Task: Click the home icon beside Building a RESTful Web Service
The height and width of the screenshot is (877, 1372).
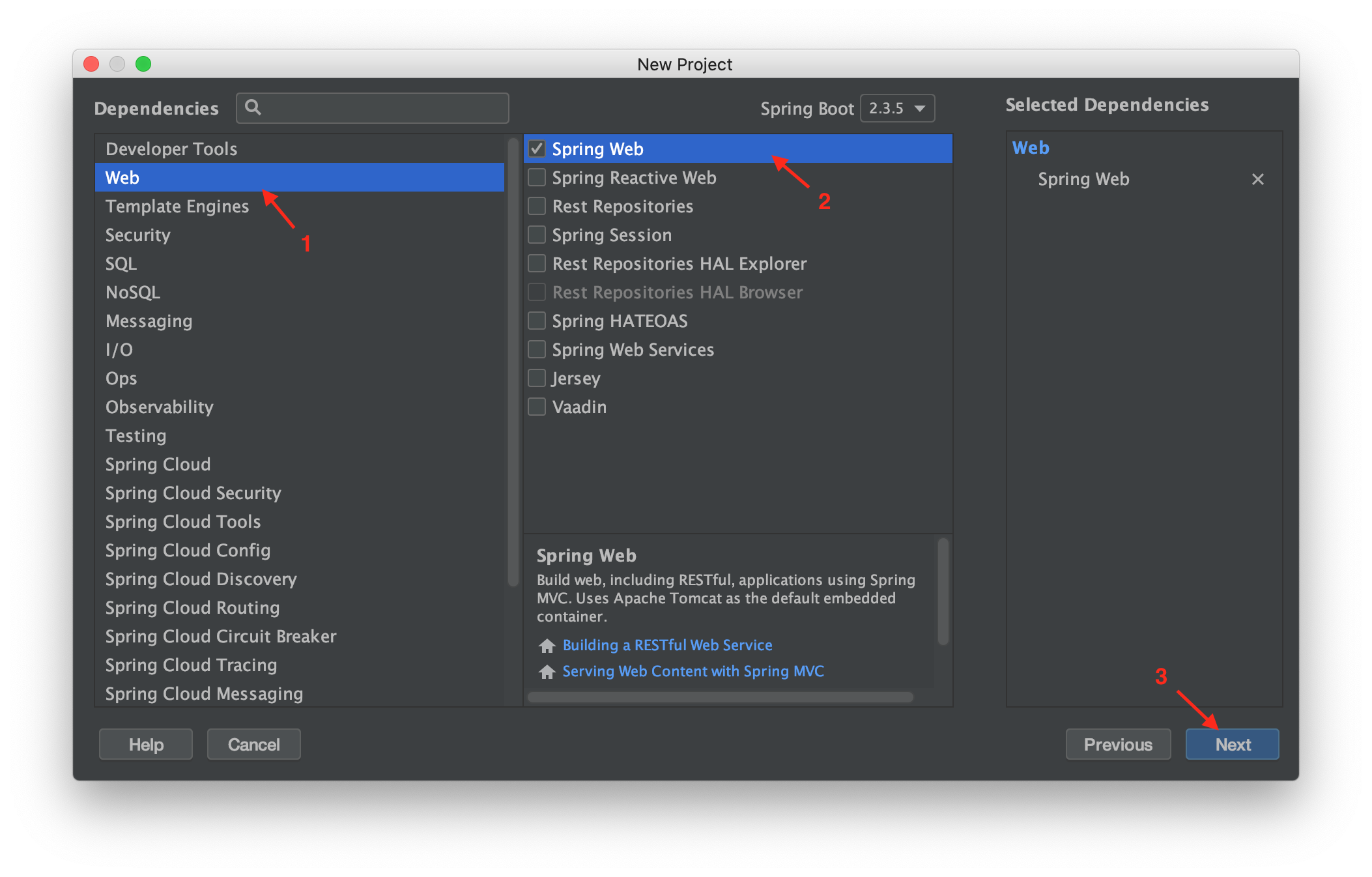Action: [547, 645]
